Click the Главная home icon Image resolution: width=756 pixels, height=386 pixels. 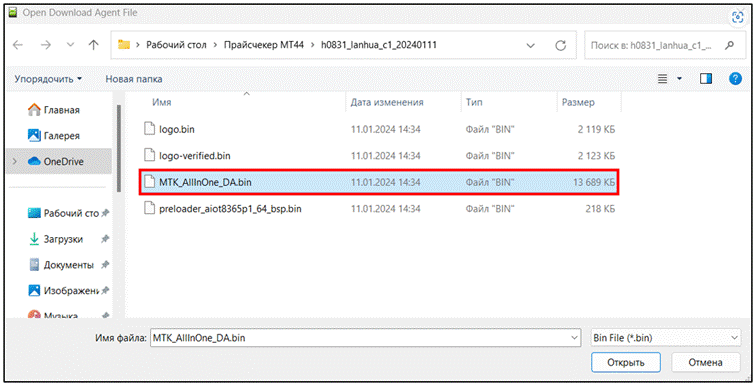(x=34, y=110)
